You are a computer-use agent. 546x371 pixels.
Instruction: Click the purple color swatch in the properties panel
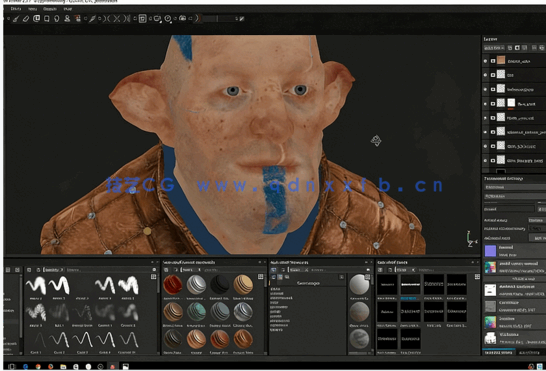click(490, 250)
